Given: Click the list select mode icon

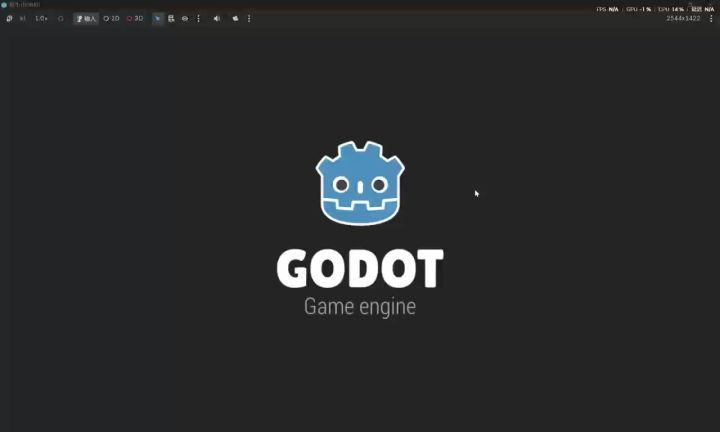Looking at the screenshot, I should [171, 18].
